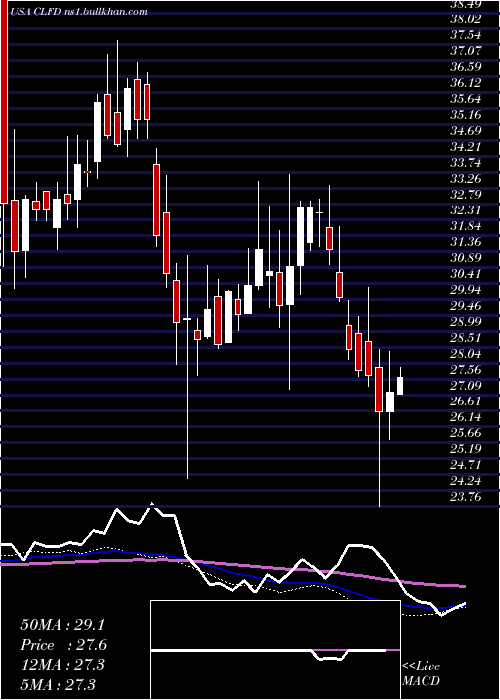Click the 31.84 price axis label
This screenshot has height=700, width=500.
pos(466,226)
